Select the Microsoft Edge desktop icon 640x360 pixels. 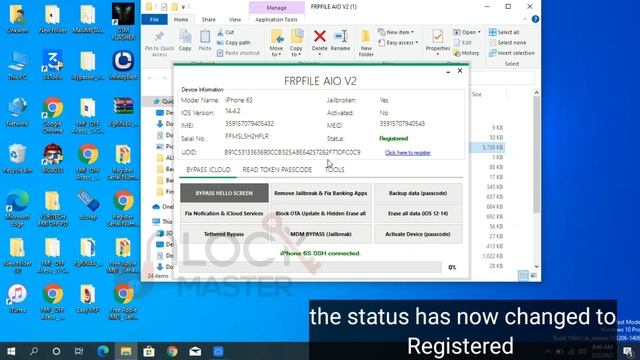(x=18, y=208)
